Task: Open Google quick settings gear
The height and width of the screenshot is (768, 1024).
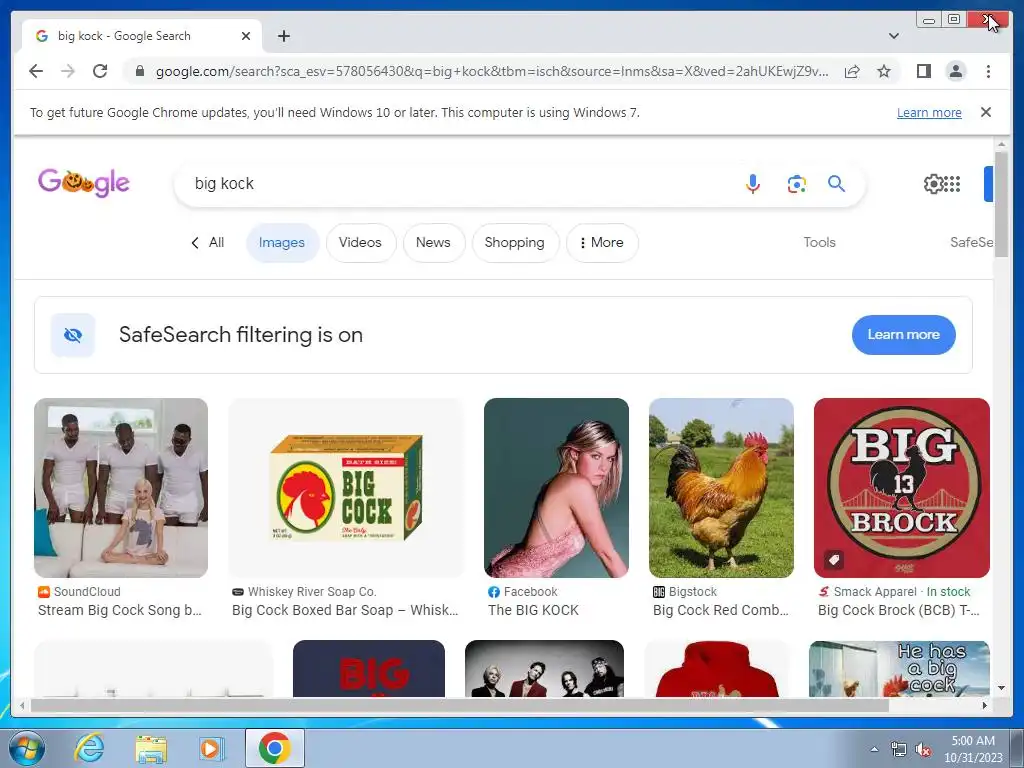Action: click(x=933, y=184)
